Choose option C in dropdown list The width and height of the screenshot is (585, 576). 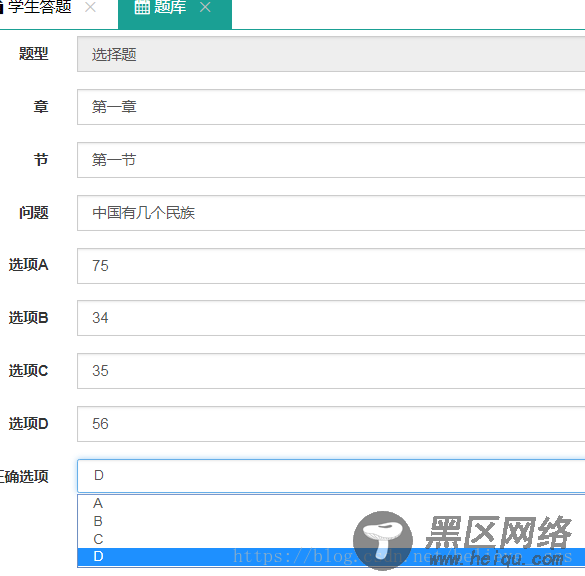(x=331, y=539)
